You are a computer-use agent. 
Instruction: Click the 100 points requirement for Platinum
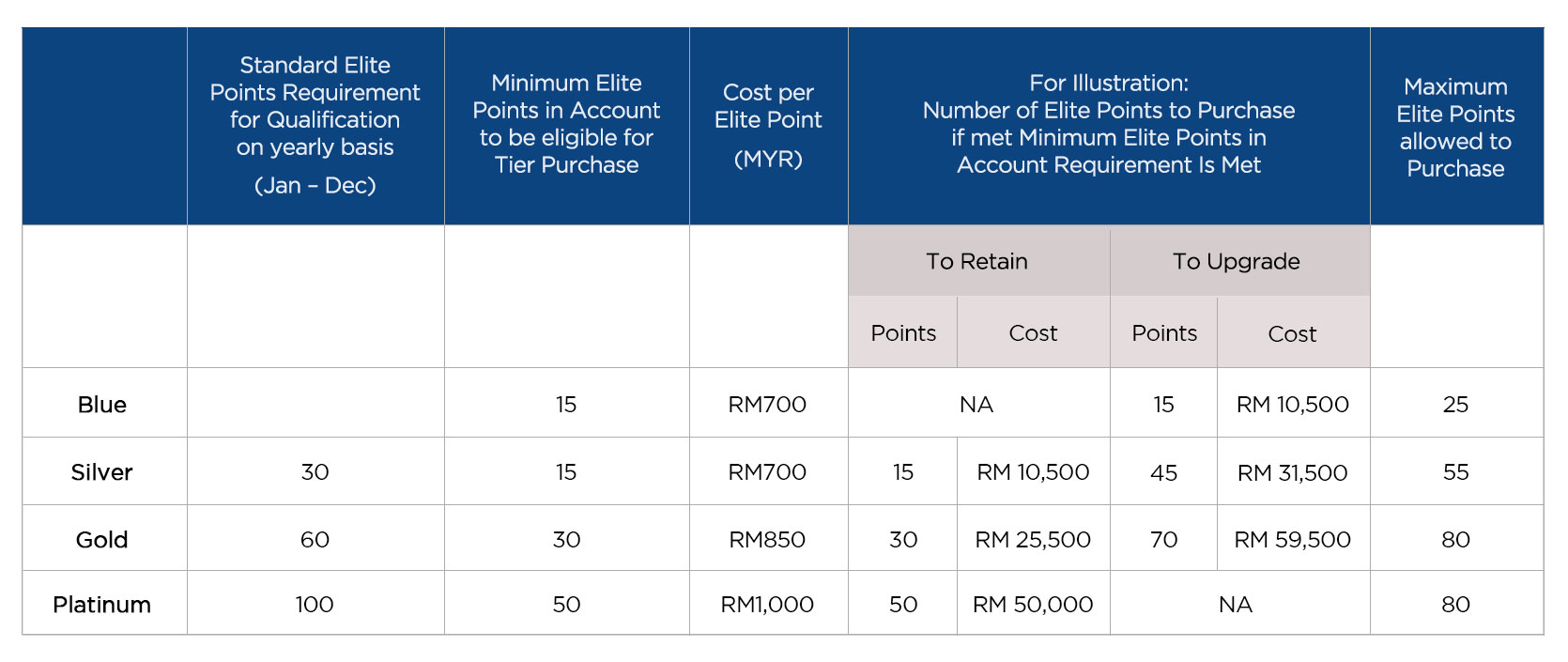(x=315, y=605)
